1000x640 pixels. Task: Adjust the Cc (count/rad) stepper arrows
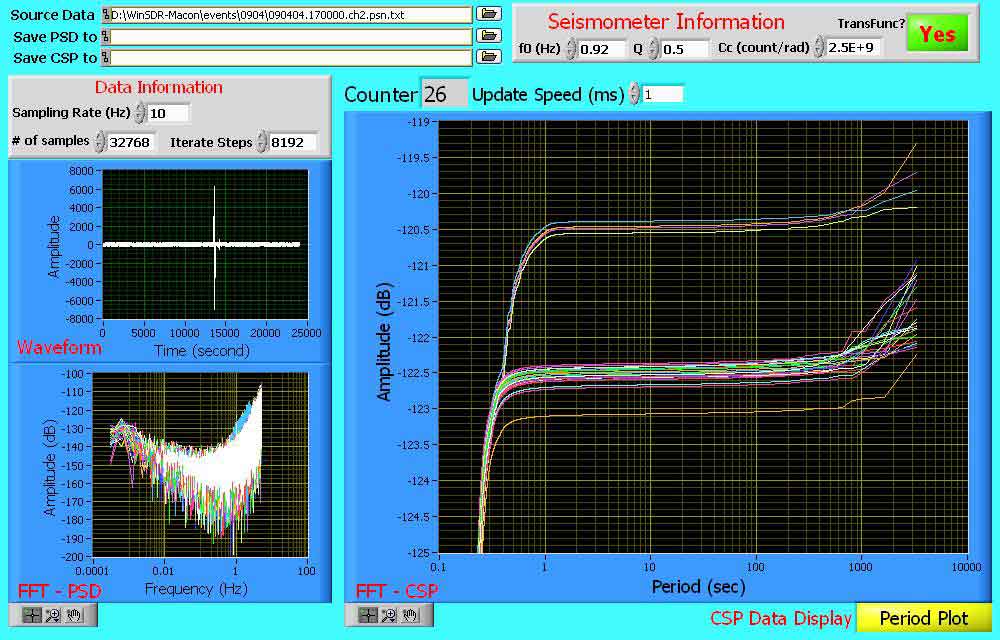(819, 47)
